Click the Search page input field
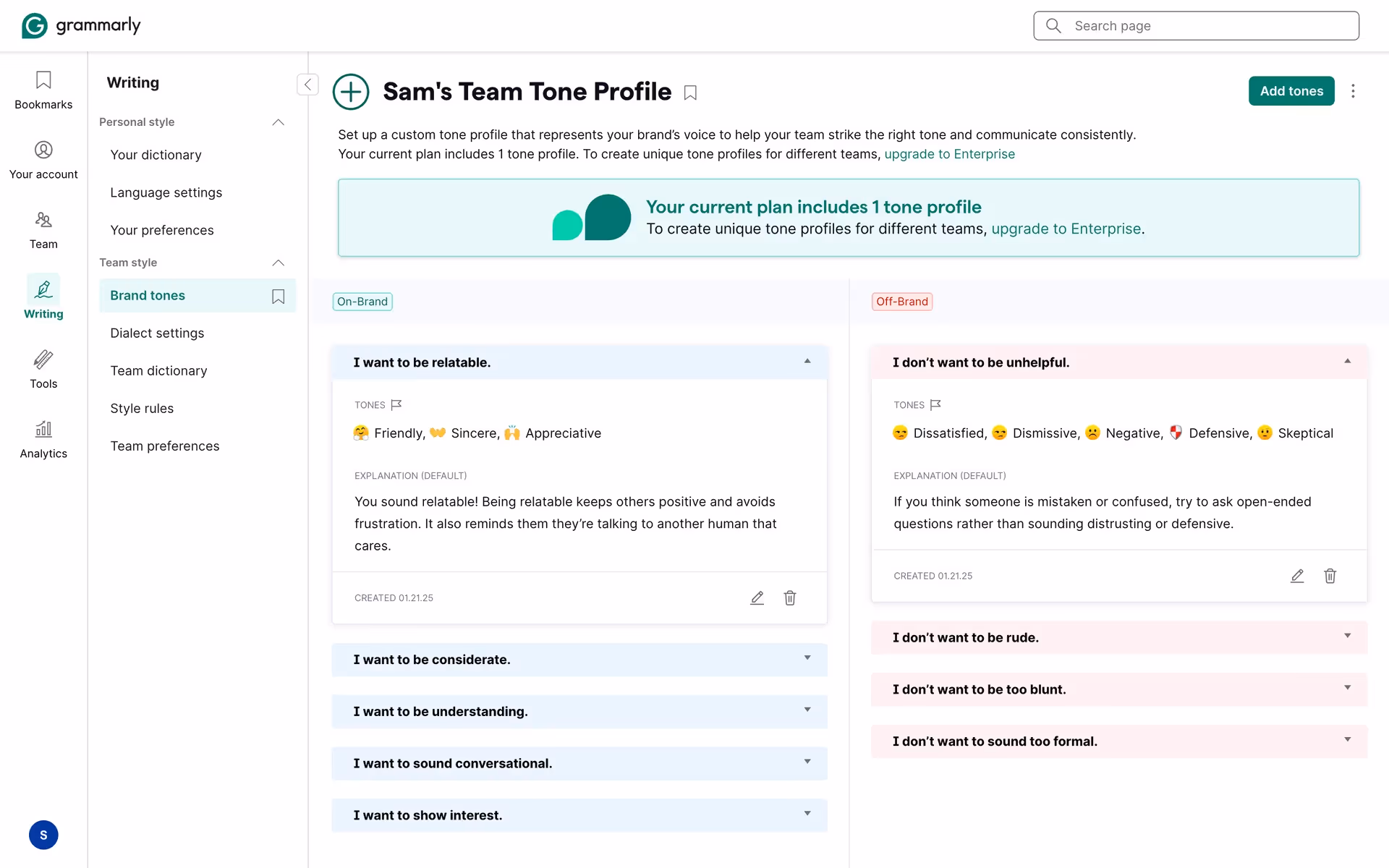Viewport: 1389px width, 868px height. click(x=1208, y=26)
